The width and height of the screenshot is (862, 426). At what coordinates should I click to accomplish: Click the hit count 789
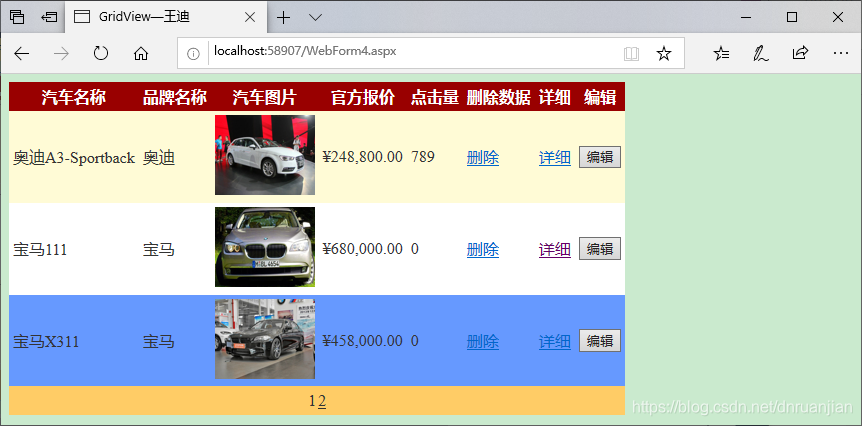pos(423,157)
